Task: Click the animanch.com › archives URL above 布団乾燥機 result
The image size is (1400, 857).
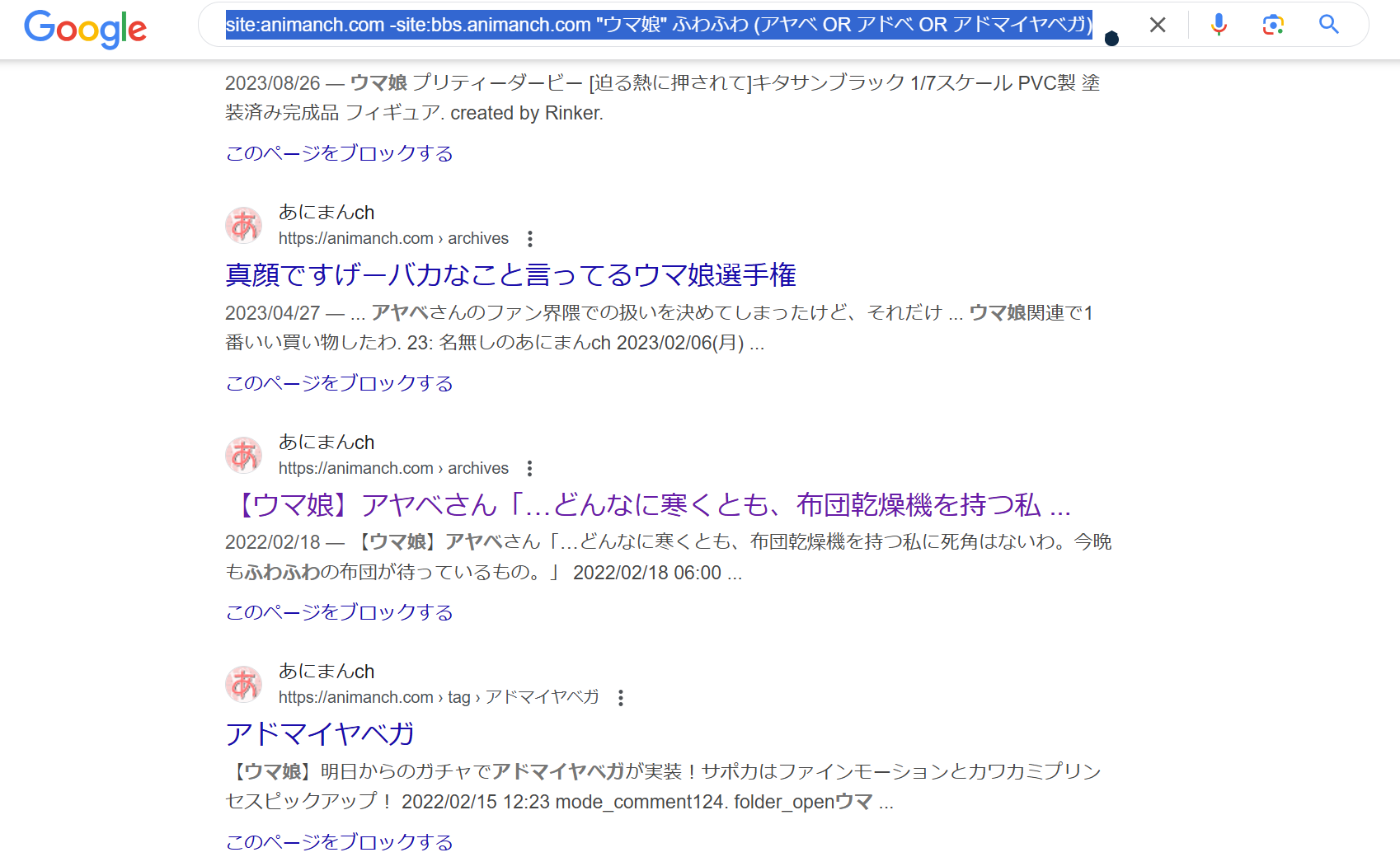Action: click(x=393, y=468)
